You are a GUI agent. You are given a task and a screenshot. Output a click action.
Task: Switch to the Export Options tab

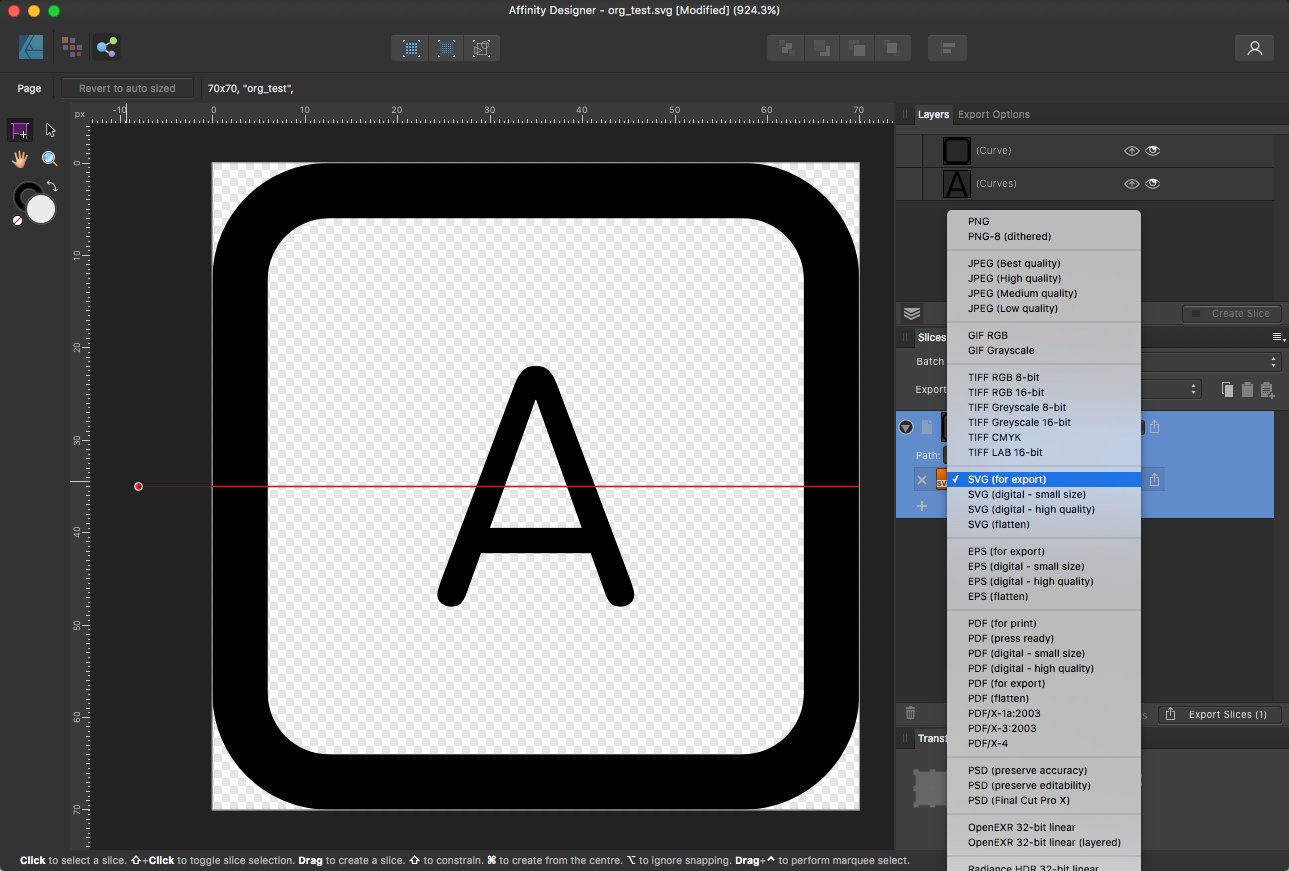[x=994, y=115]
